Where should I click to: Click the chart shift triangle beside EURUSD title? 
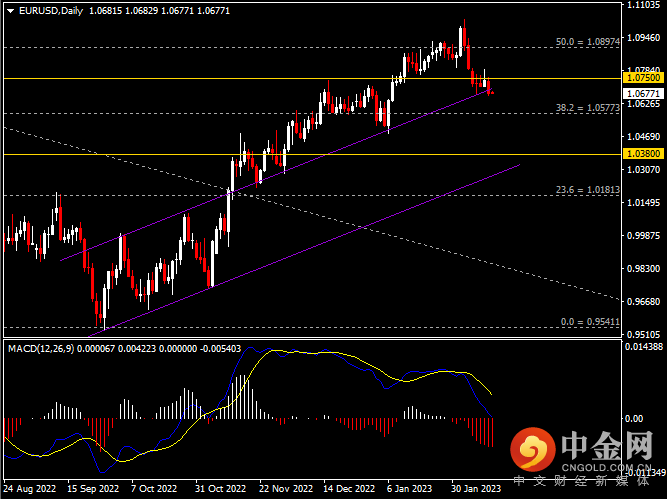tap(9, 11)
